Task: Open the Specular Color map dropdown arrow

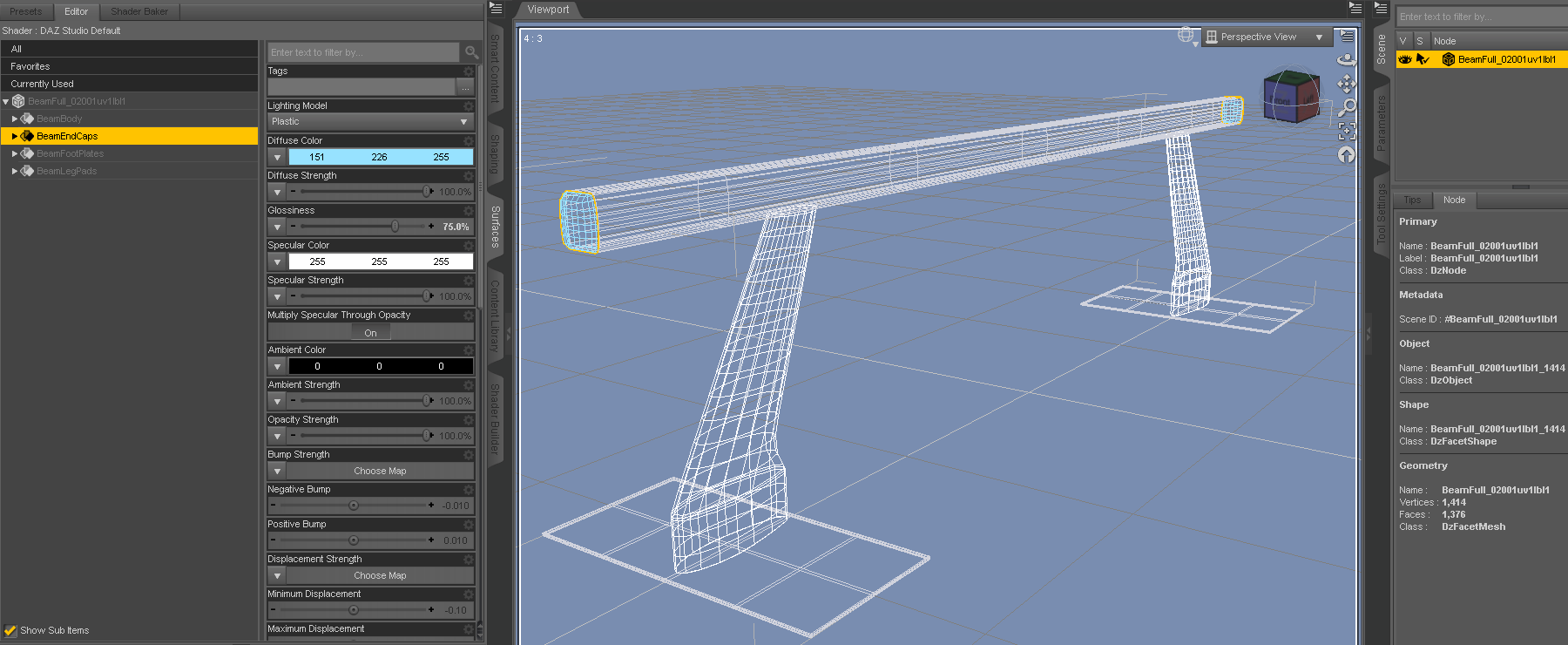Action: point(277,262)
